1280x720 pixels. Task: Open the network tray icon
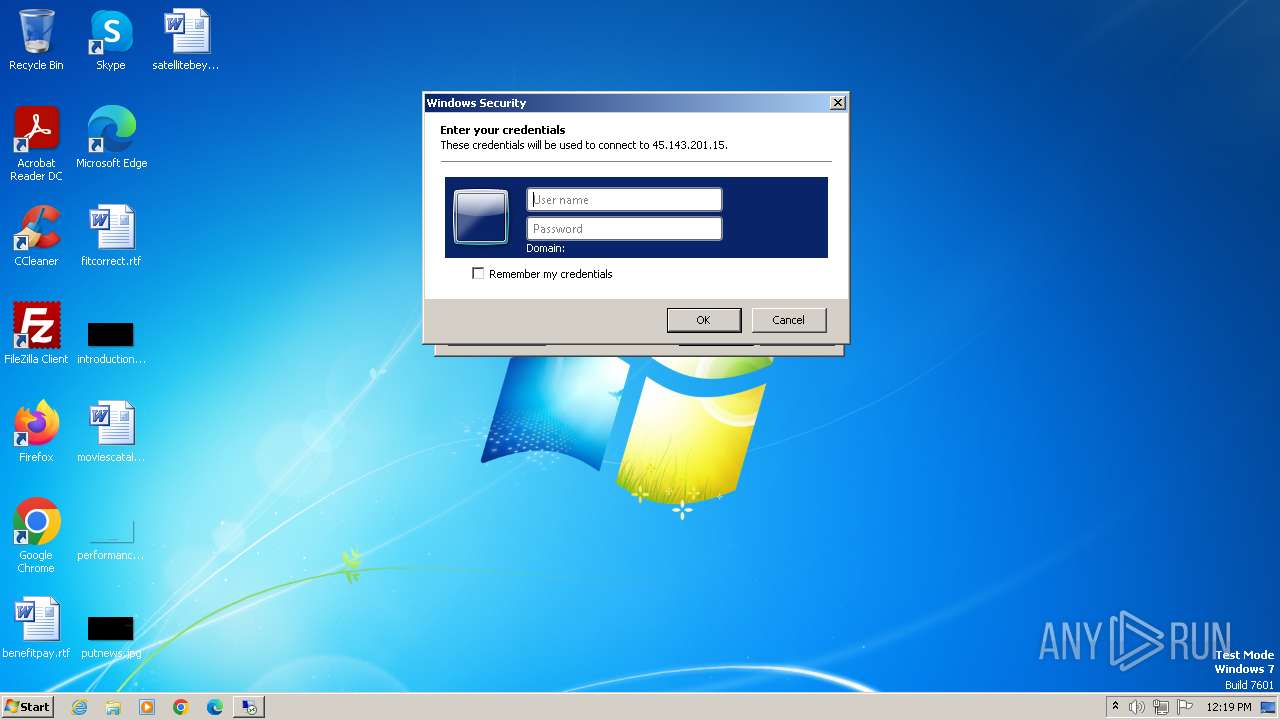coord(1161,707)
